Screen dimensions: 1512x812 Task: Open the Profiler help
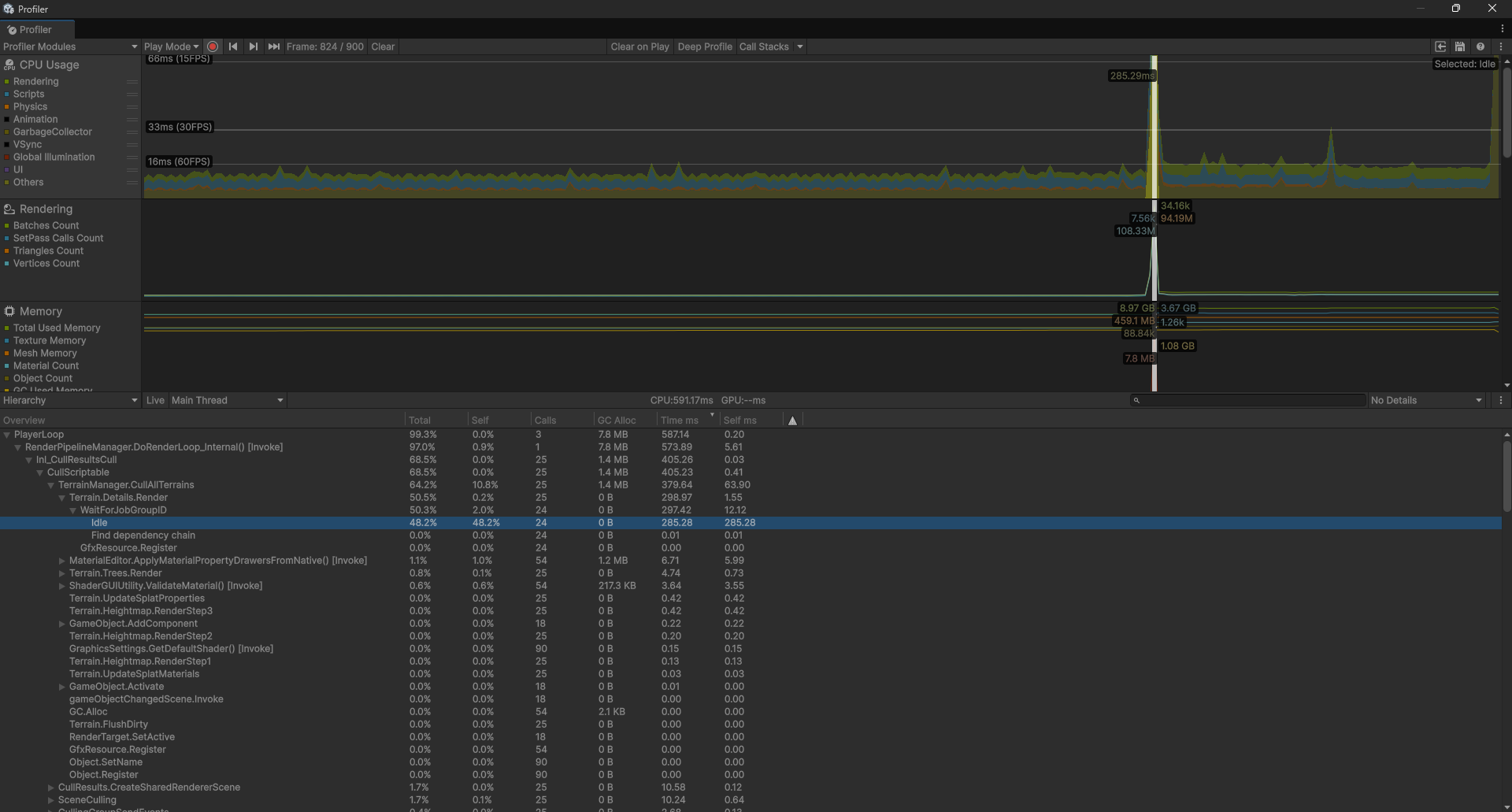[1481, 46]
